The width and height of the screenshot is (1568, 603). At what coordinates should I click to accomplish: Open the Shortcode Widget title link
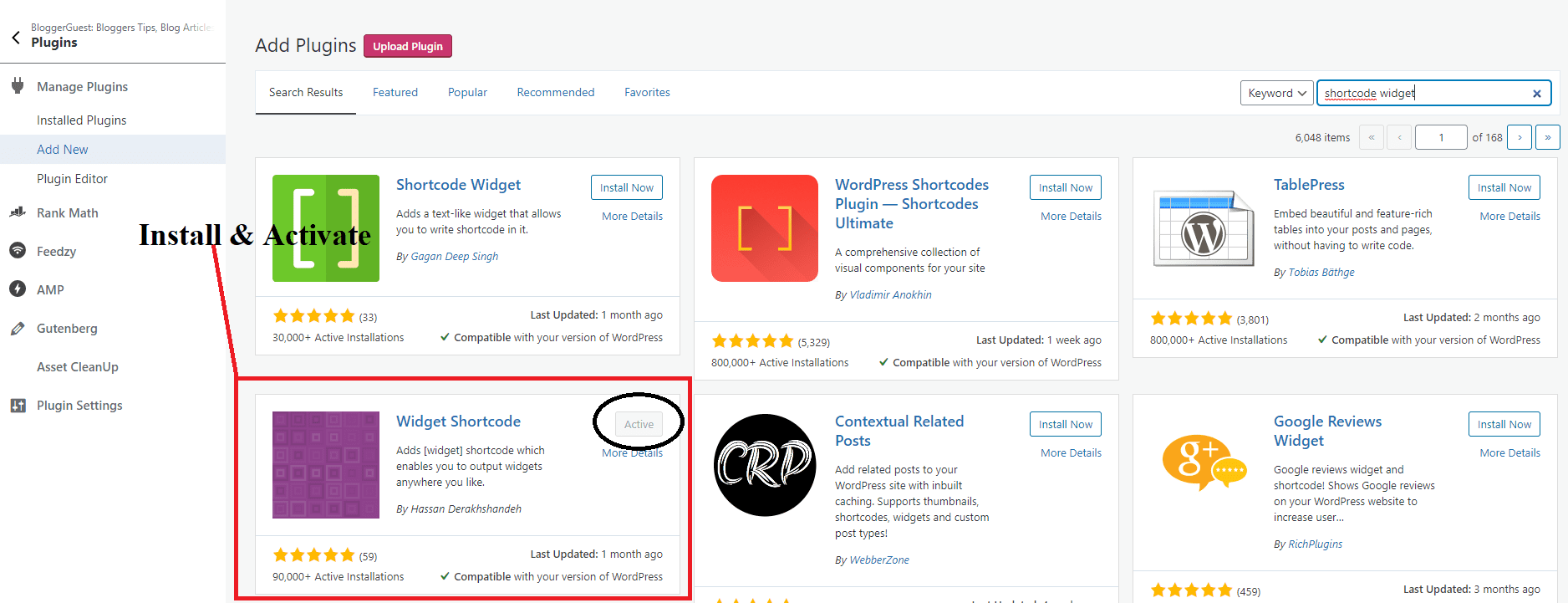tap(458, 185)
